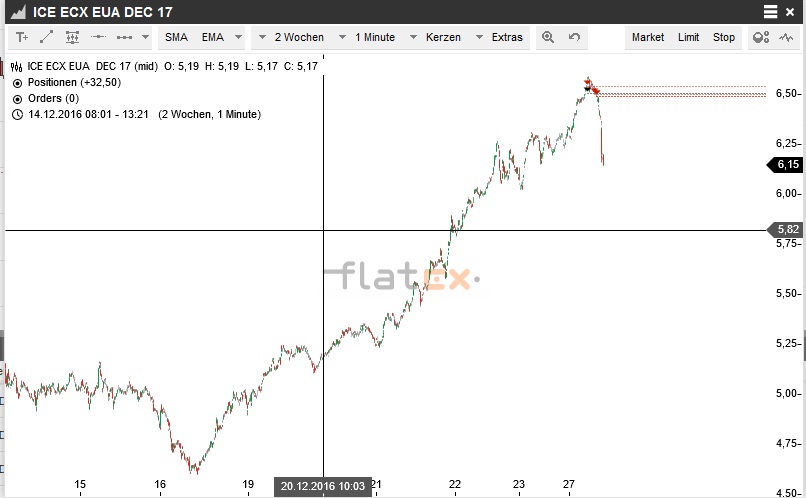Viewport: 806px width, 498px height.
Task: Click date label 22 on time axis
Action: tap(454, 484)
